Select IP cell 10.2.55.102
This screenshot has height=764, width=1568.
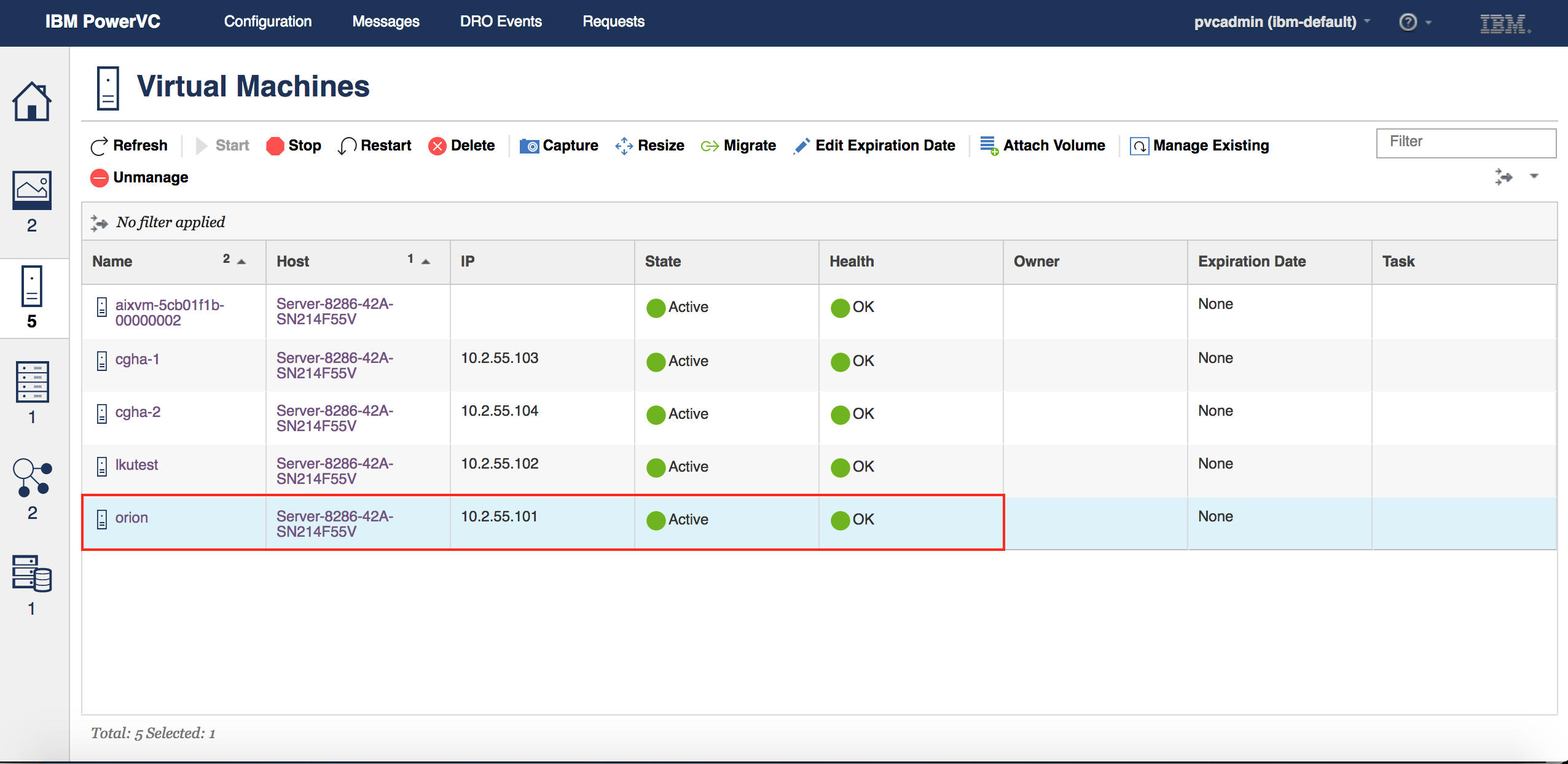click(500, 464)
